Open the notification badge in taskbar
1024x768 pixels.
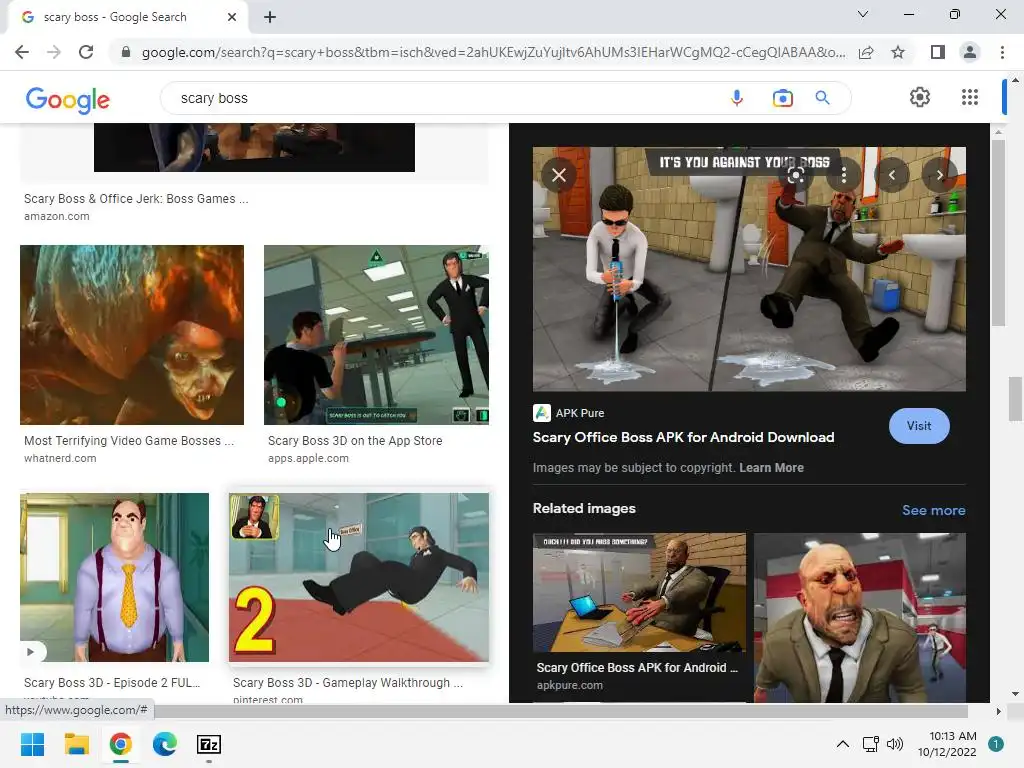pyautogui.click(x=996, y=744)
